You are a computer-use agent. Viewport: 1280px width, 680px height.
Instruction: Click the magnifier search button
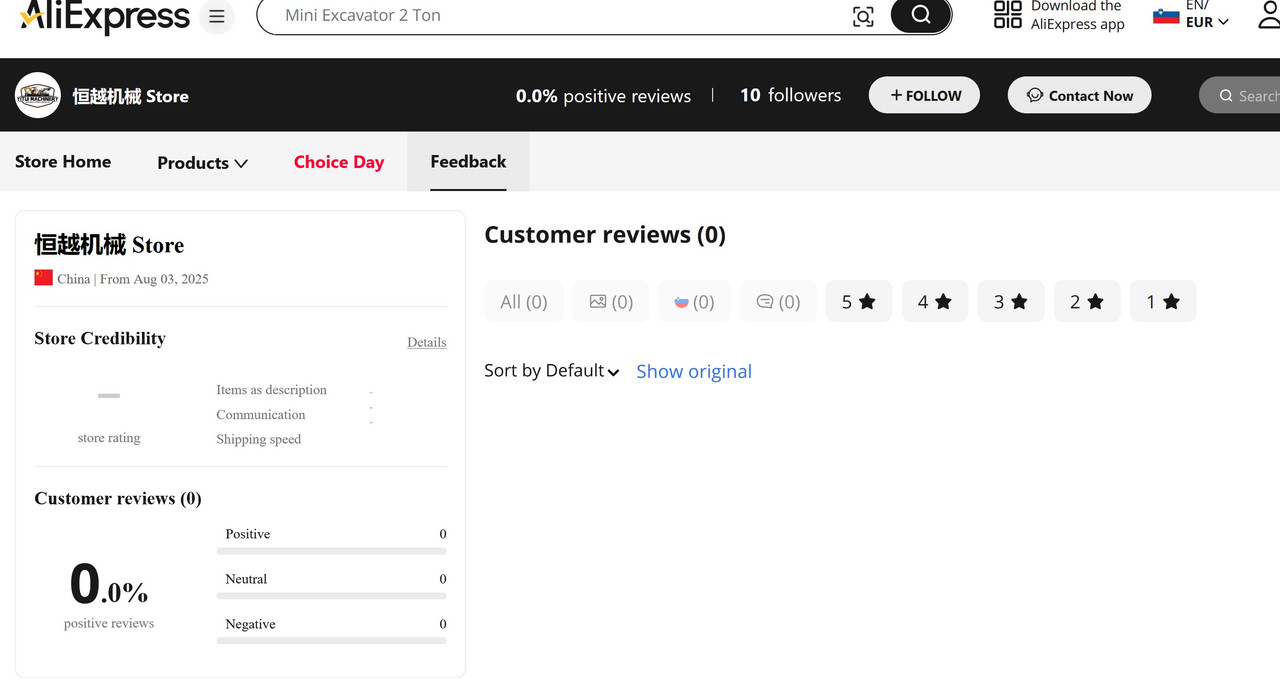[x=921, y=15]
